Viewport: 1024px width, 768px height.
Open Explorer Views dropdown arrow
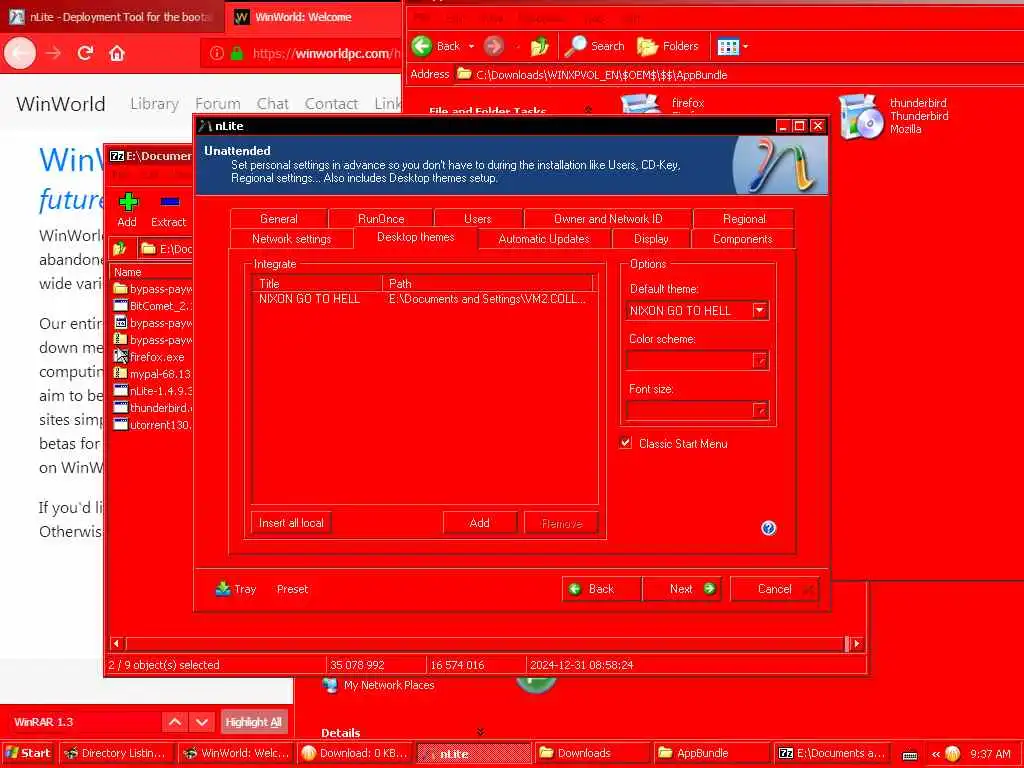[x=746, y=46]
